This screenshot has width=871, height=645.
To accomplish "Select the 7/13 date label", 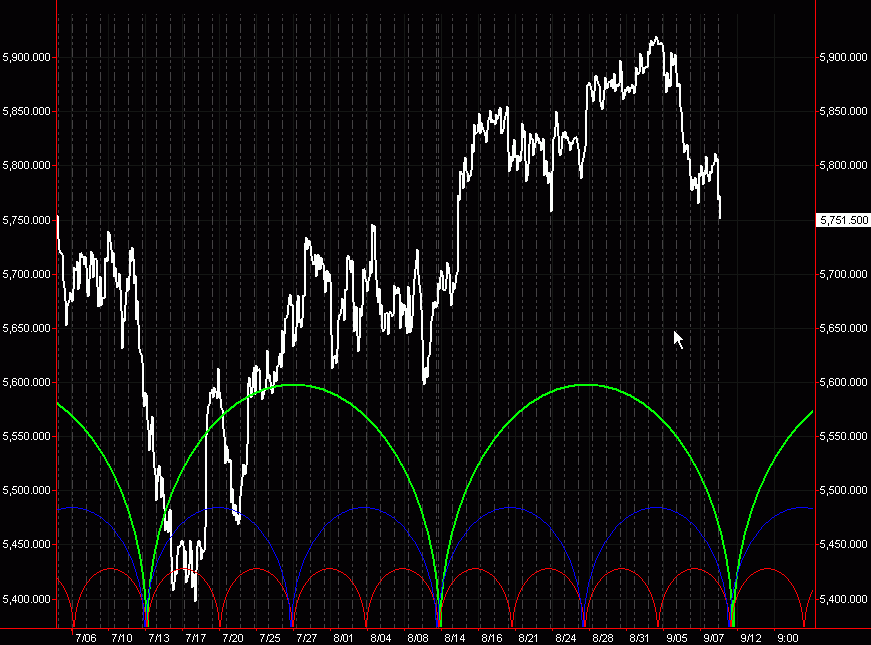I will [159, 638].
